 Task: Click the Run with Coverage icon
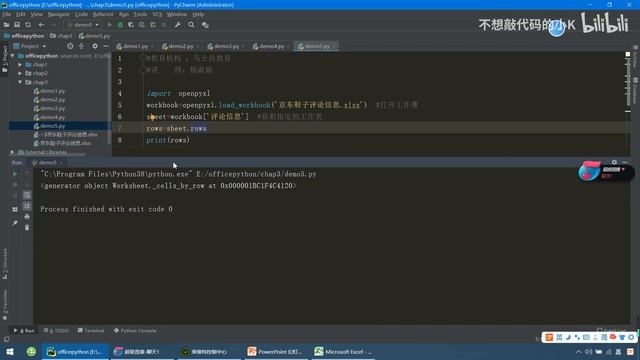(x=131, y=25)
